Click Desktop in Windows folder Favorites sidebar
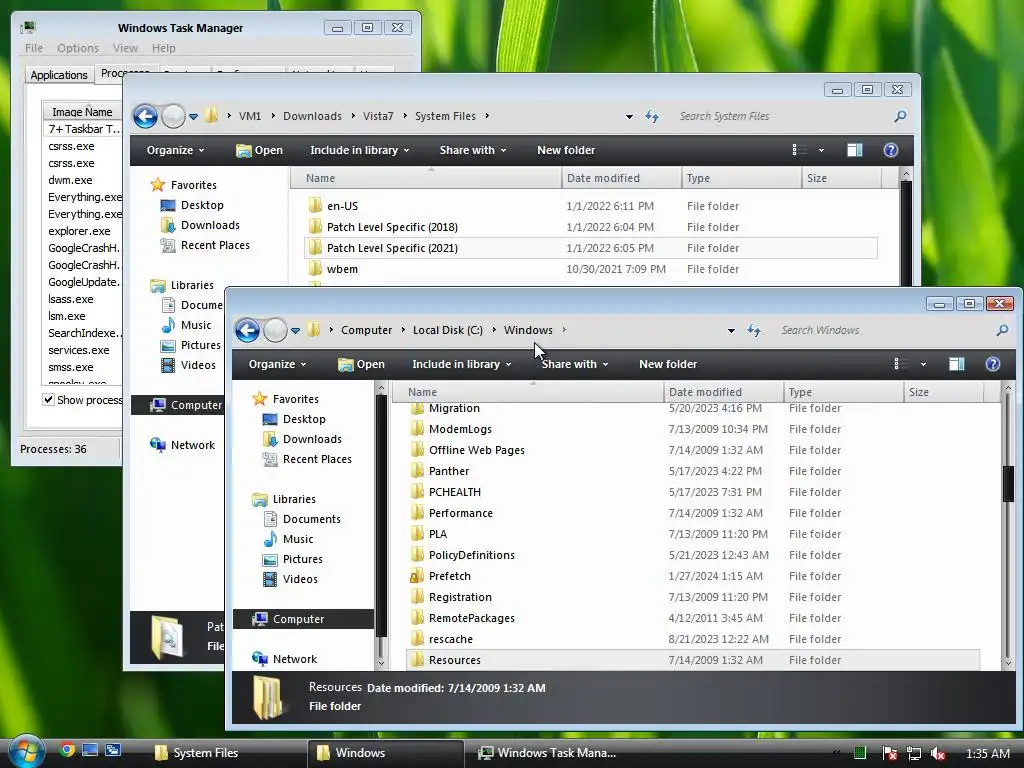Image resolution: width=1024 pixels, height=768 pixels. coord(304,419)
